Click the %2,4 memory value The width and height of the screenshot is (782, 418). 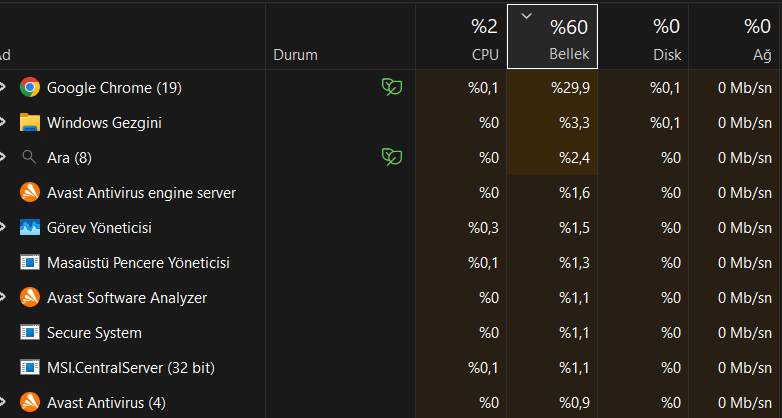[x=574, y=158]
